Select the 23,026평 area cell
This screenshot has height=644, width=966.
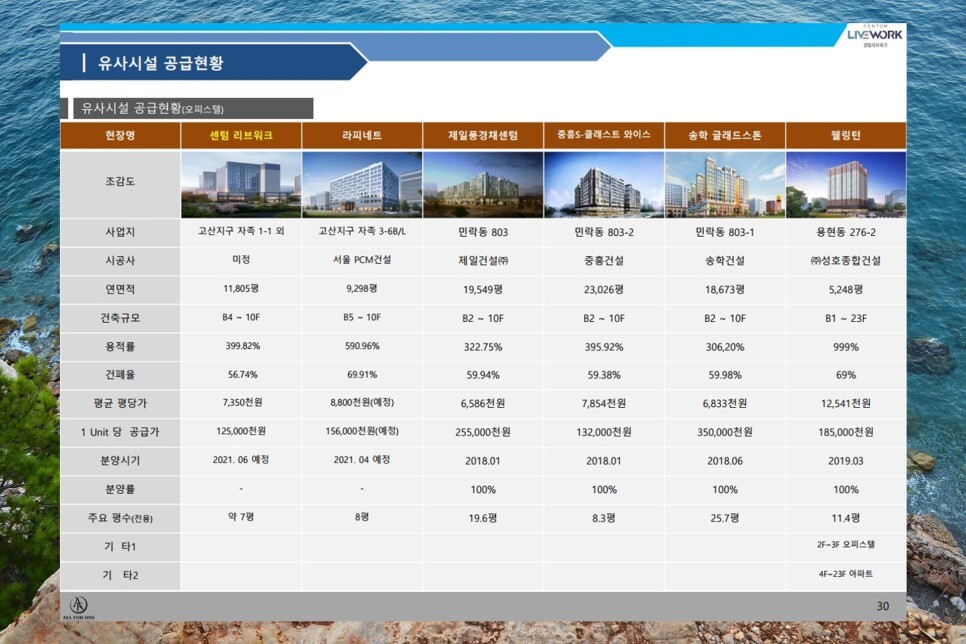(604, 289)
